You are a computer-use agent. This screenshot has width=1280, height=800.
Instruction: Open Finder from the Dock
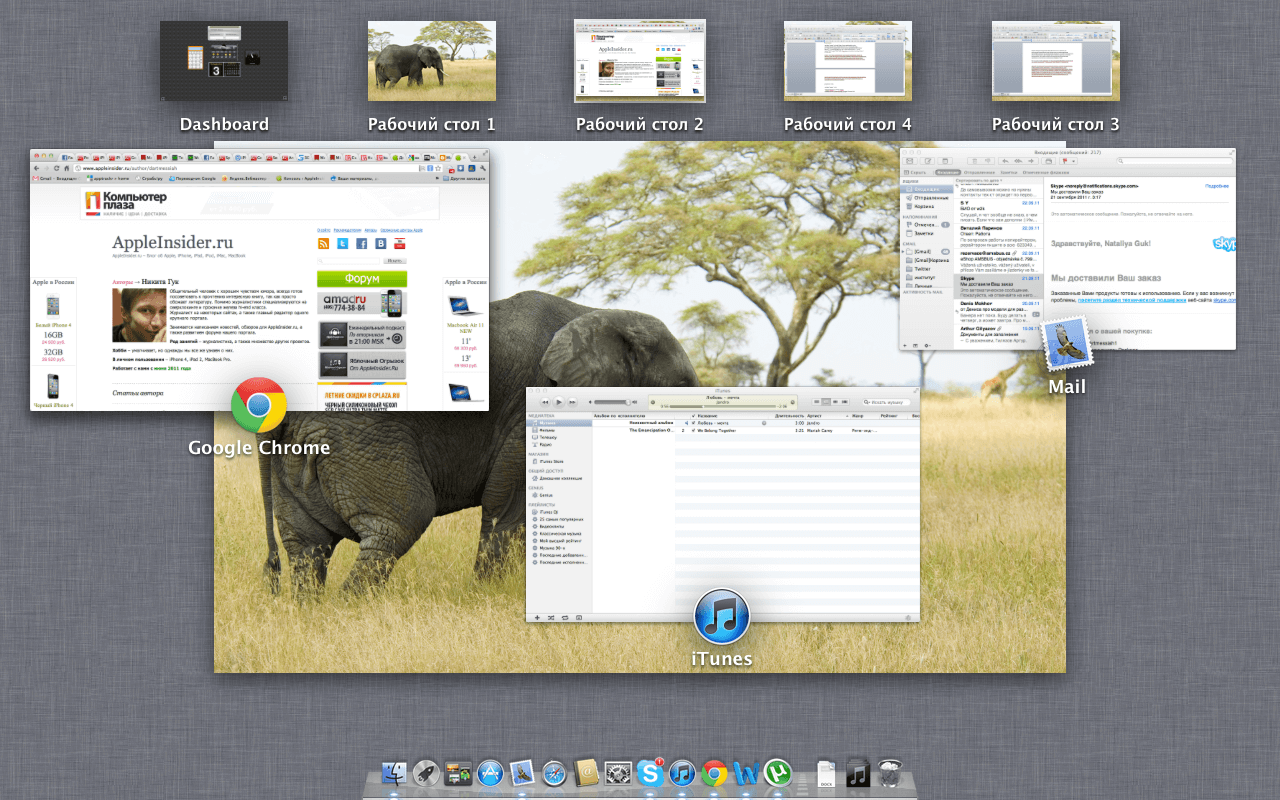[394, 773]
